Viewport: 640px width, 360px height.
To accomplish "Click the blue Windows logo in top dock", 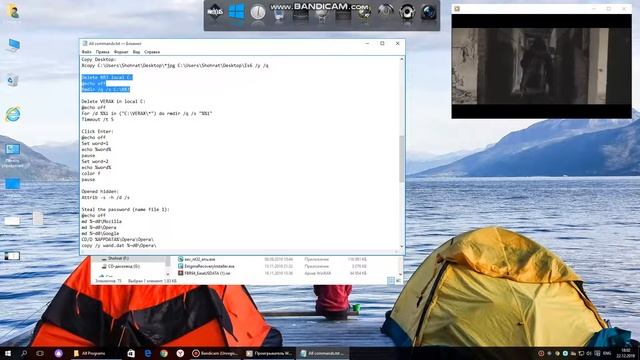I will click(236, 12).
